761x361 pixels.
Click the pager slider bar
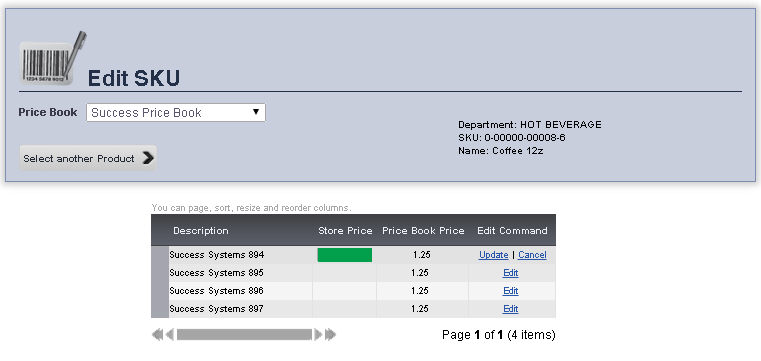click(244, 335)
